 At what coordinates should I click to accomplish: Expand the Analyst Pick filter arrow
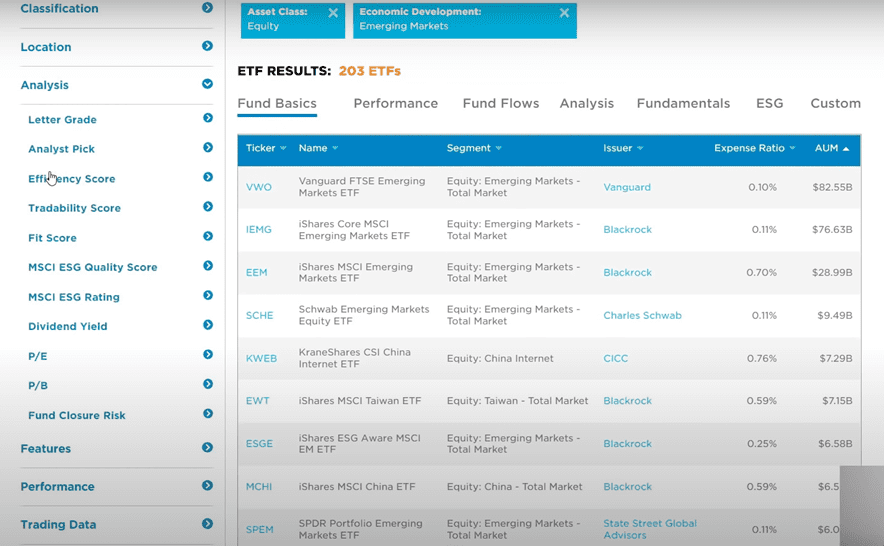pyautogui.click(x=208, y=148)
